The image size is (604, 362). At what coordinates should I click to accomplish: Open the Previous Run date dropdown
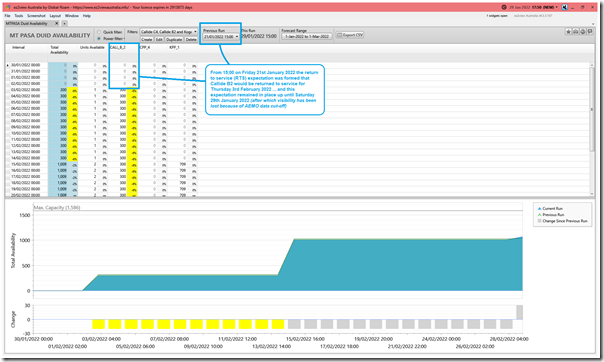(x=221, y=37)
